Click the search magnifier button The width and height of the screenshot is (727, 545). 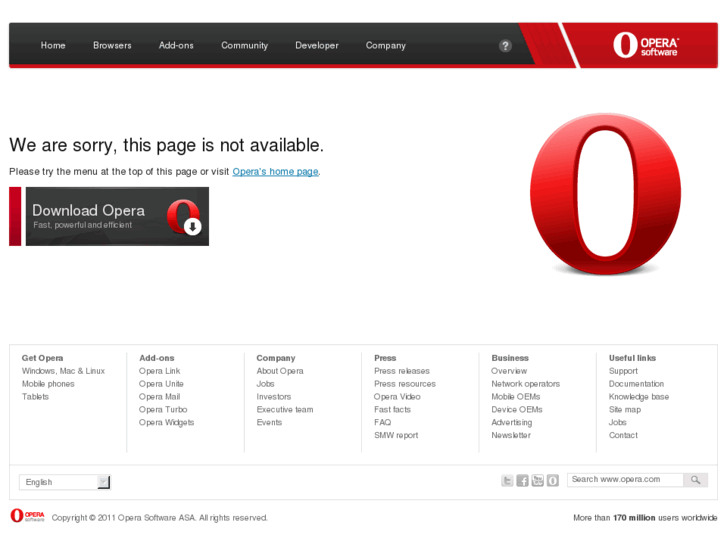[695, 480]
